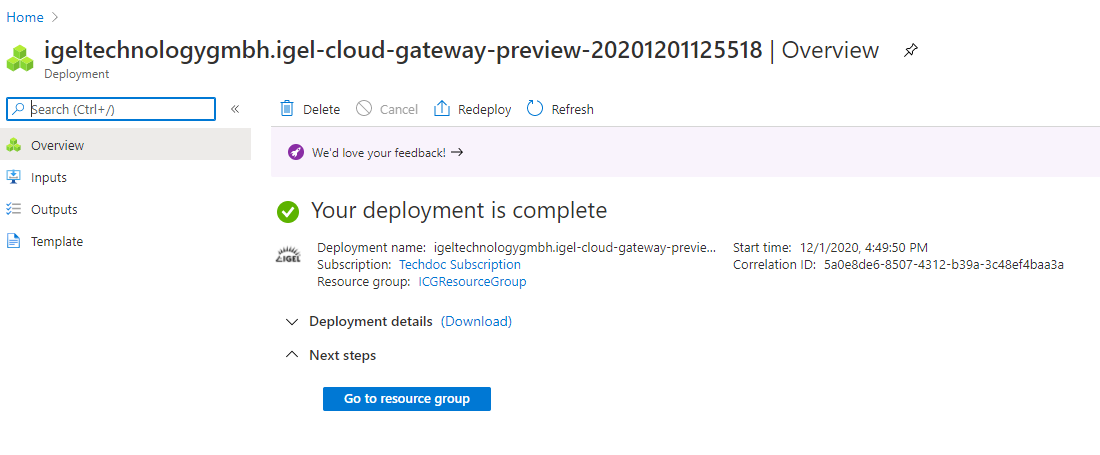Click the feedback rocket icon

pos(295,153)
